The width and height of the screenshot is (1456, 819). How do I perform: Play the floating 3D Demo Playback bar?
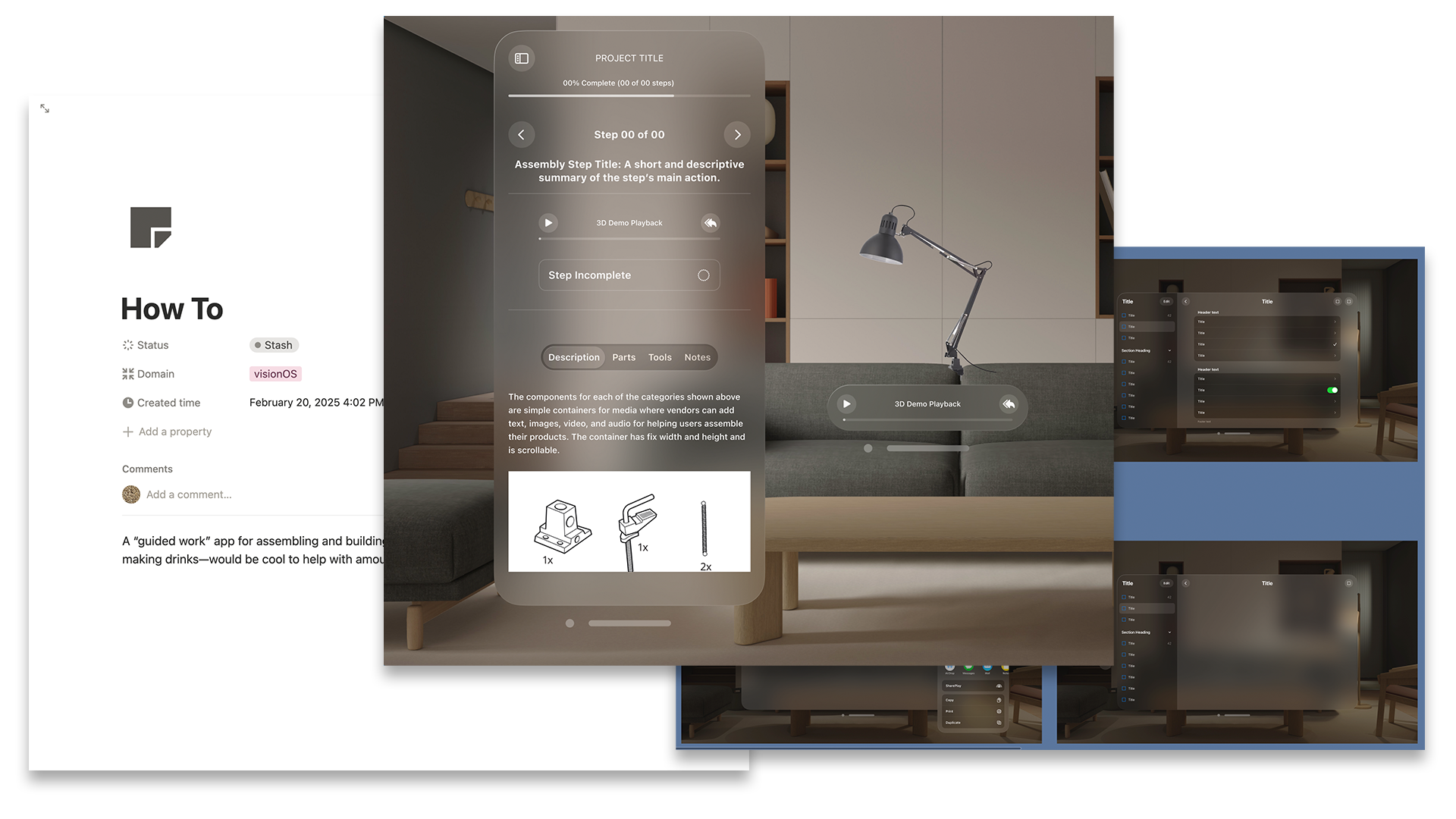(x=847, y=404)
